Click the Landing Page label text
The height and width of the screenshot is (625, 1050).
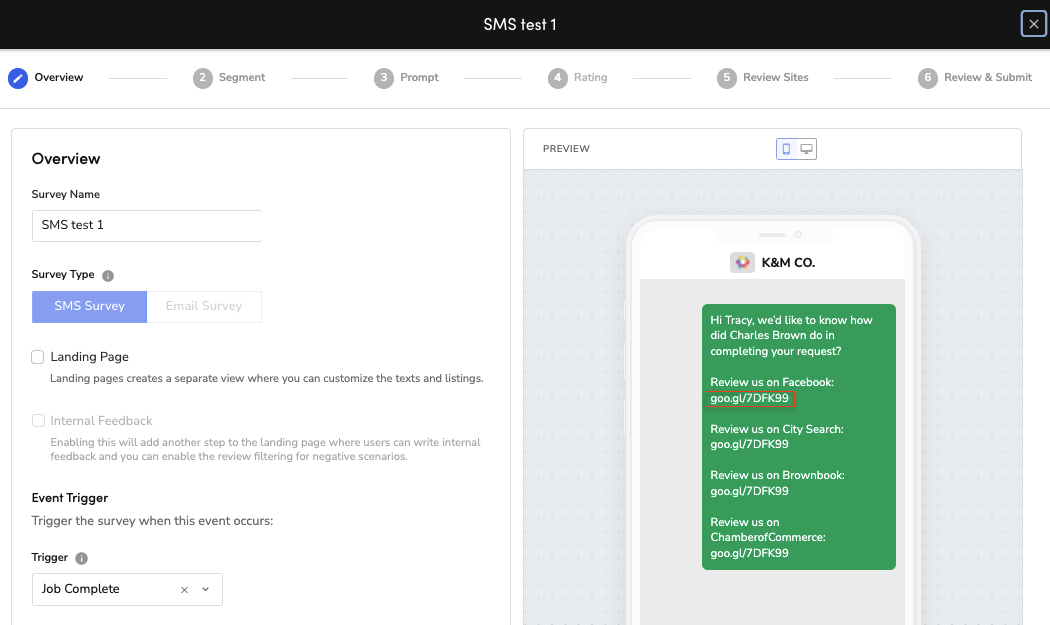pyautogui.click(x=89, y=357)
